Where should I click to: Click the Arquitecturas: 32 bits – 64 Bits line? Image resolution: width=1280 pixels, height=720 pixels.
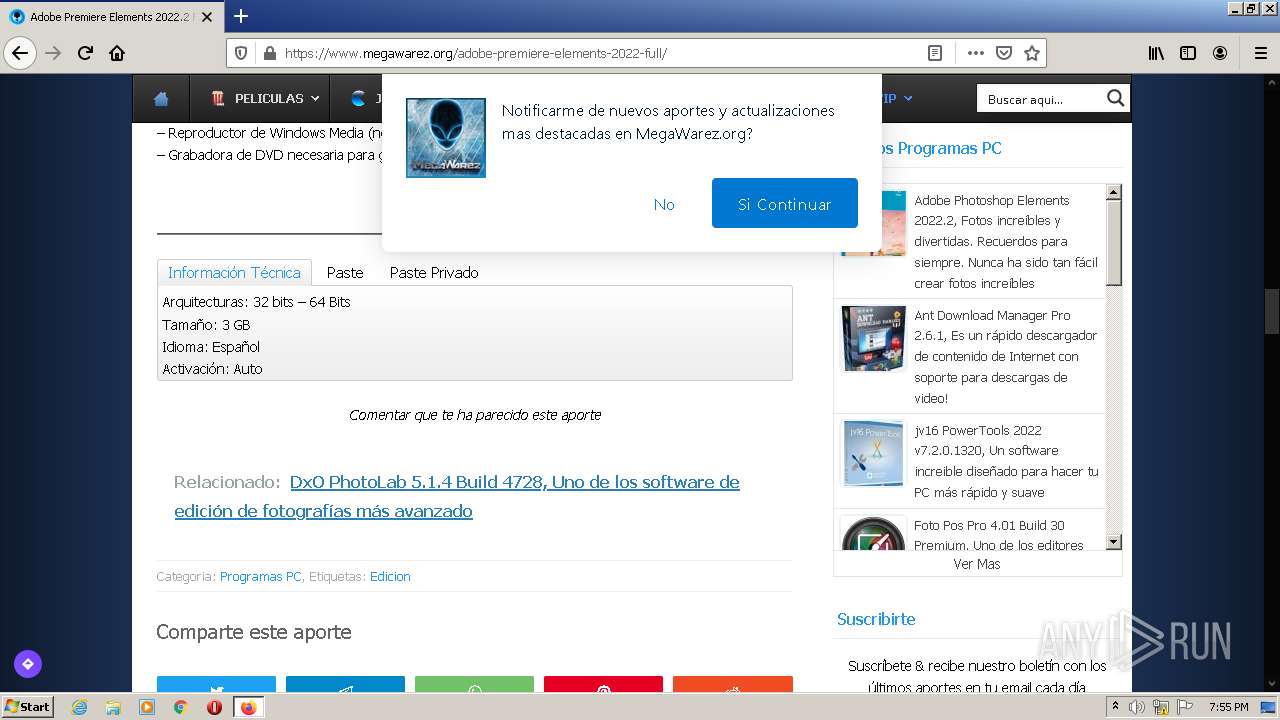[x=256, y=302]
